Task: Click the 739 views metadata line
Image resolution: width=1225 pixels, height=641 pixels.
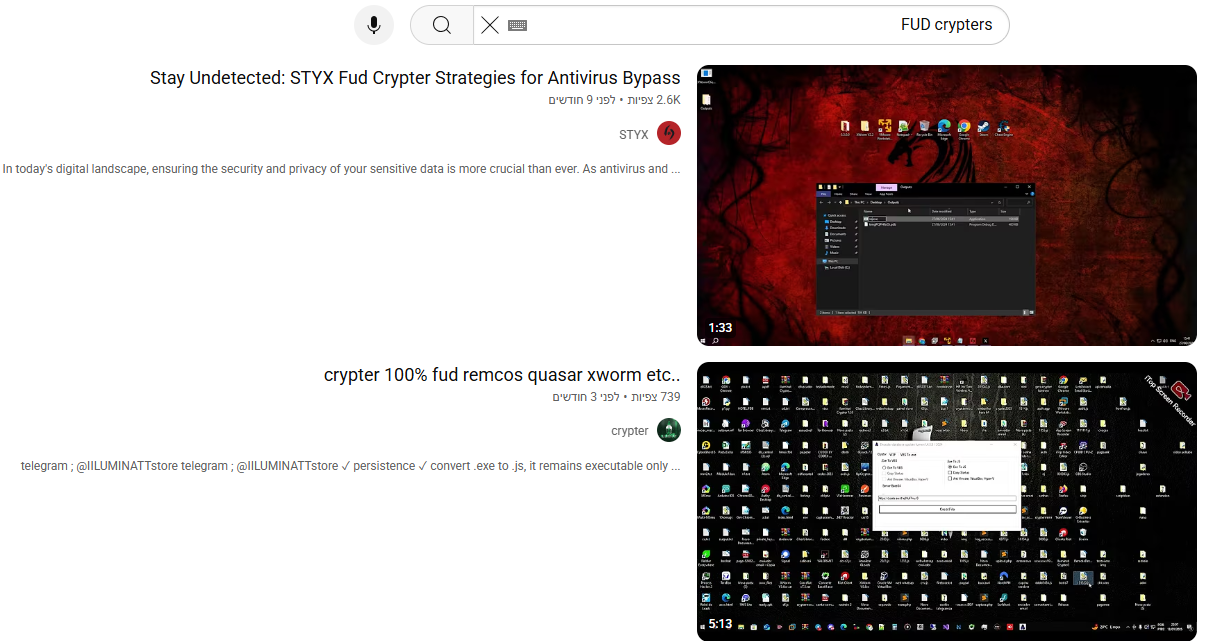Action: click(x=616, y=397)
